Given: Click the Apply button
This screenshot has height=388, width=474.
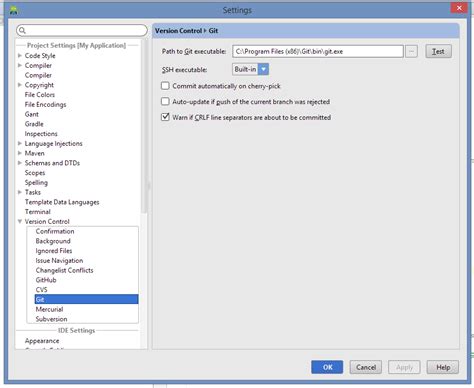Looking at the screenshot, I should coord(404,367).
